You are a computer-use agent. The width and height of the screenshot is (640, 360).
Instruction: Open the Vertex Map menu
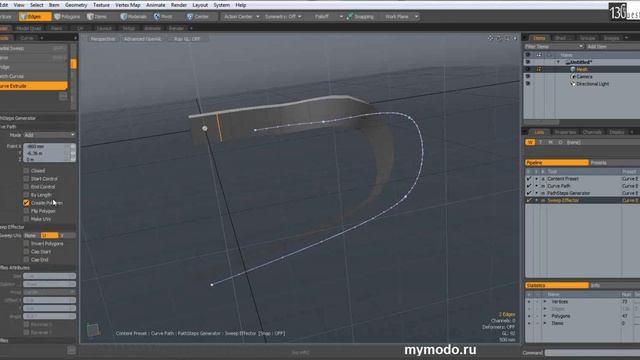pos(128,5)
